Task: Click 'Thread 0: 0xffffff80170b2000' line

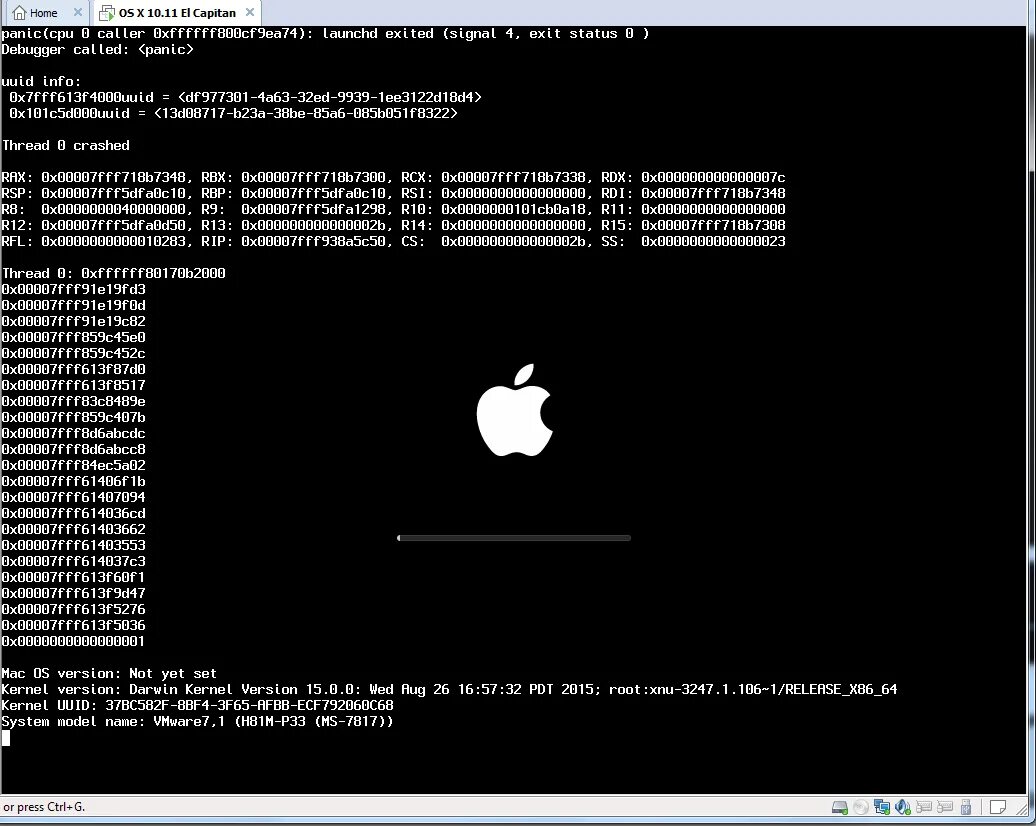Action: 113,273
